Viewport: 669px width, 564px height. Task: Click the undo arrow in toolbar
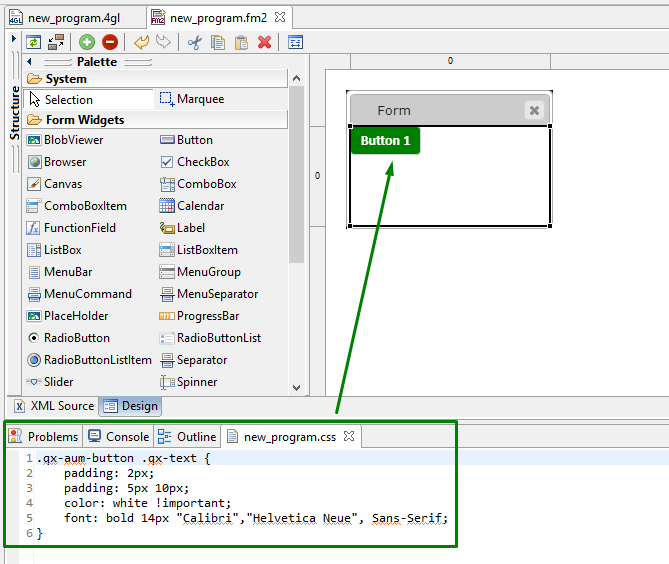tap(141, 42)
